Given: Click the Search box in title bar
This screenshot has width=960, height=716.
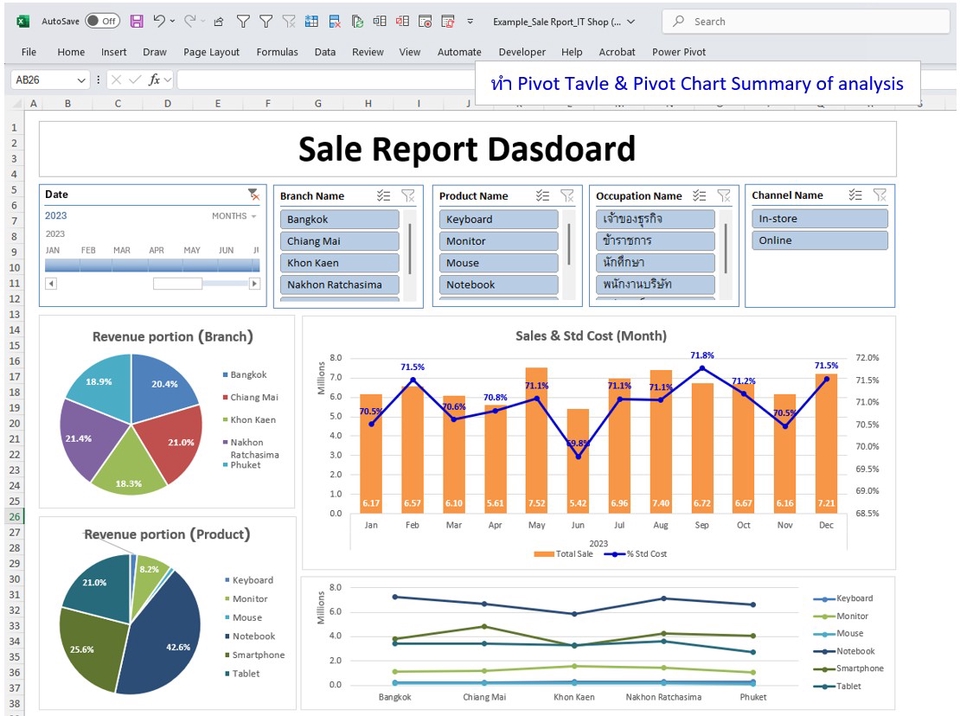Looking at the screenshot, I should click(x=806, y=21).
